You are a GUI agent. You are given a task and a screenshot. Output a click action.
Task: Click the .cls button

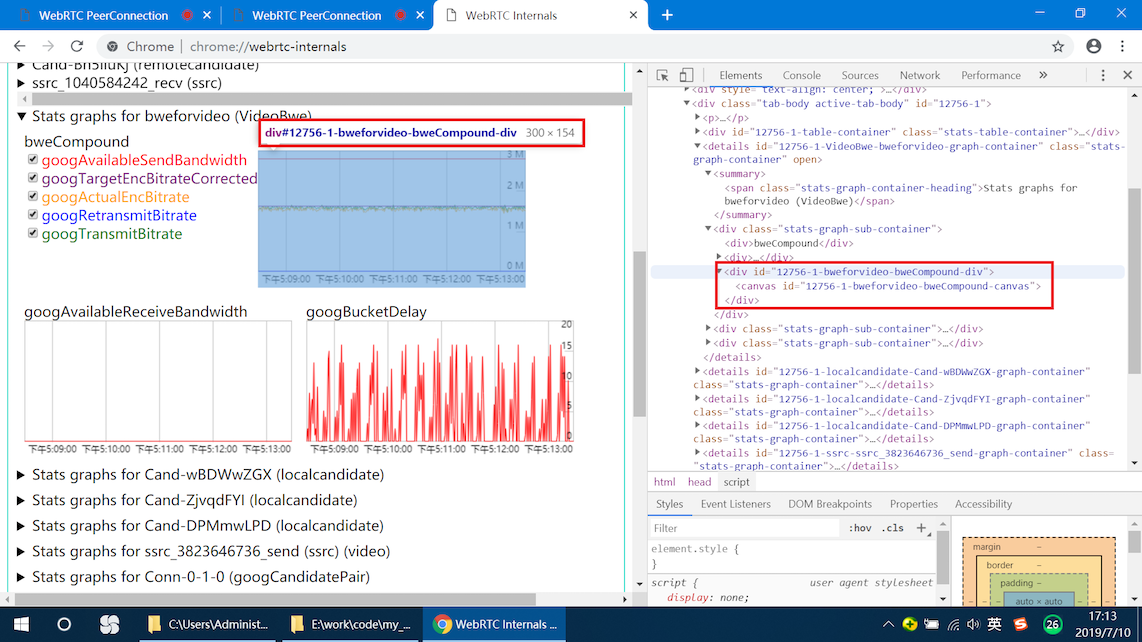click(892, 528)
